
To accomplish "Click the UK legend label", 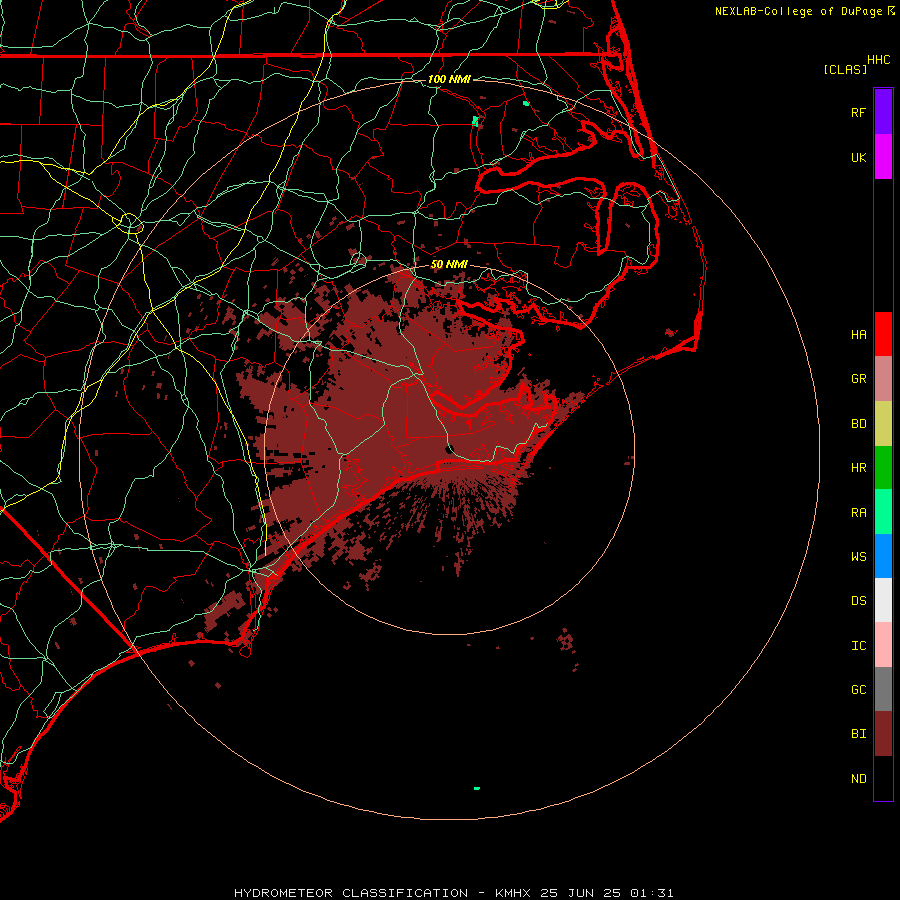I will [858, 157].
